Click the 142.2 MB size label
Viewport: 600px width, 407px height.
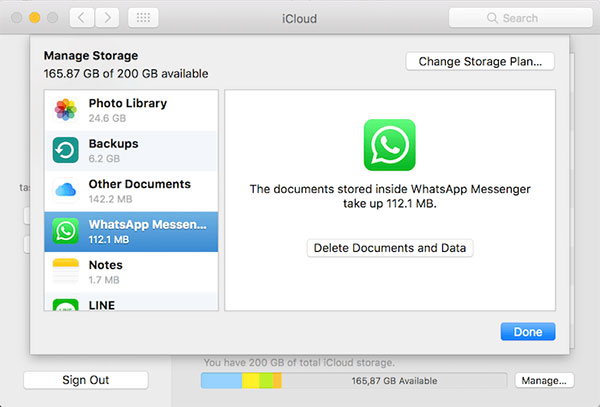(x=110, y=199)
